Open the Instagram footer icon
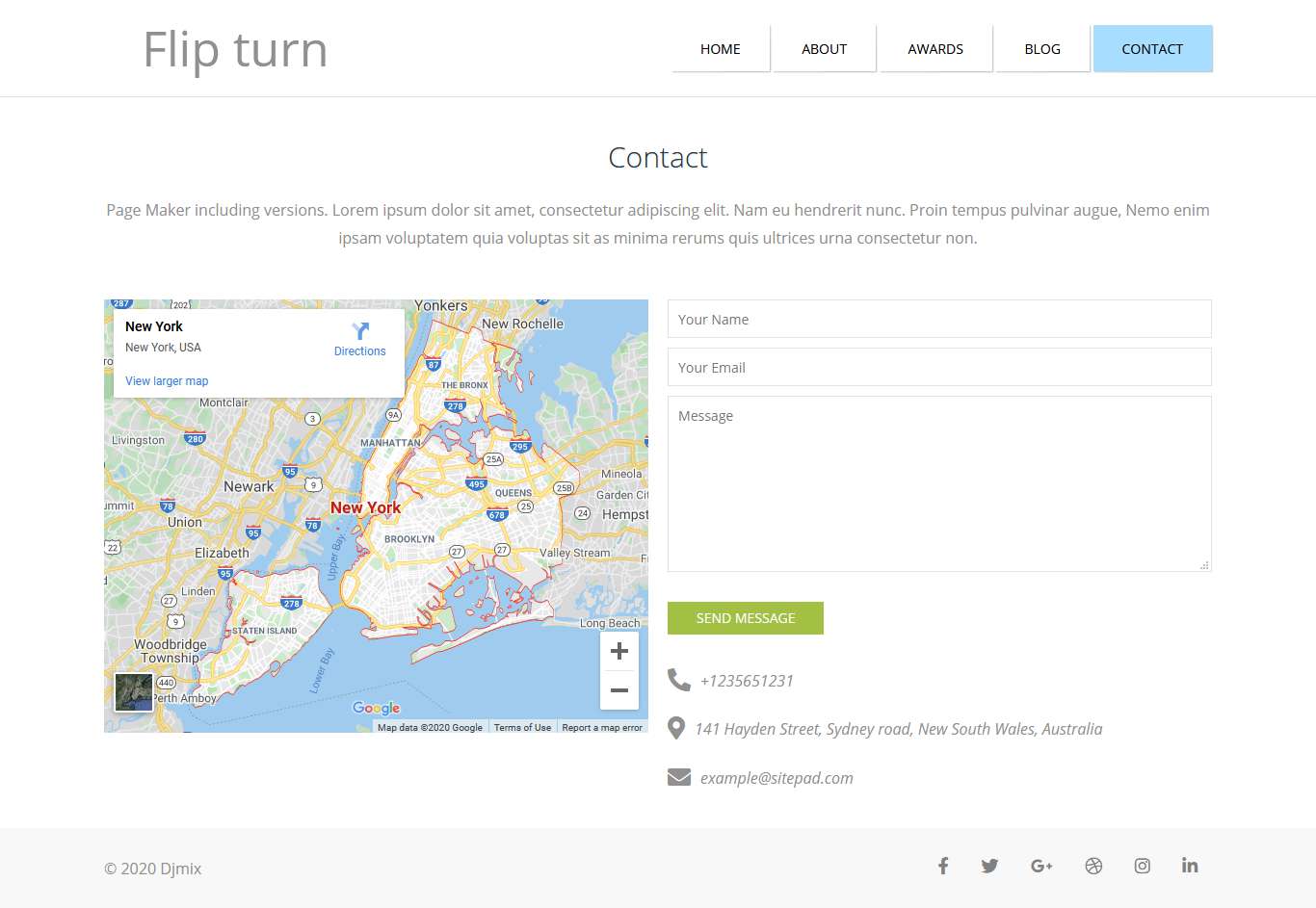1316x908 pixels. tap(1142, 866)
